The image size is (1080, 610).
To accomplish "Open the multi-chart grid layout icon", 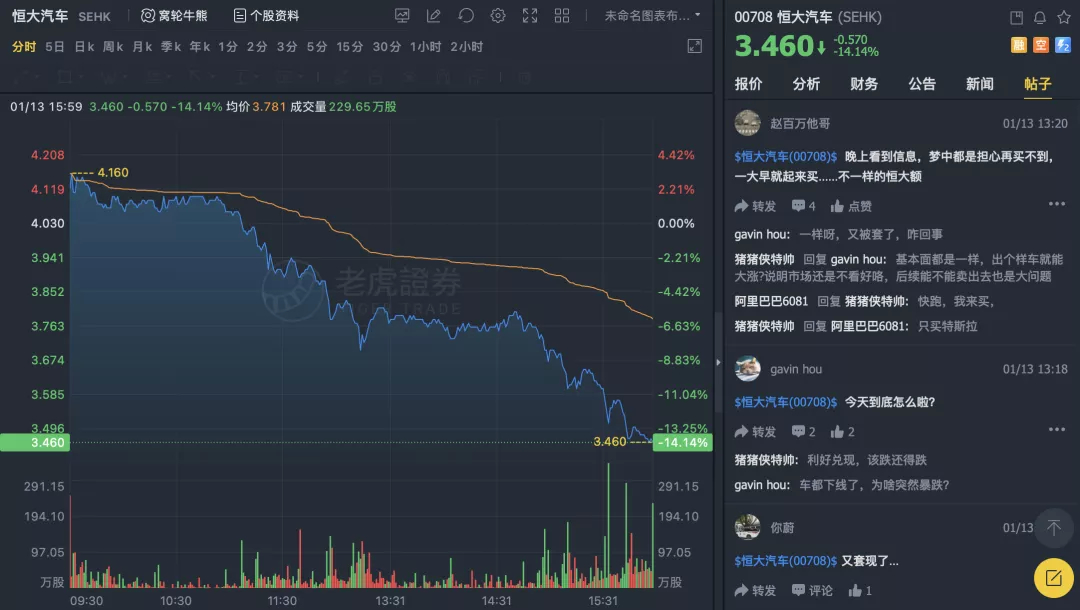I will tap(562, 15).
